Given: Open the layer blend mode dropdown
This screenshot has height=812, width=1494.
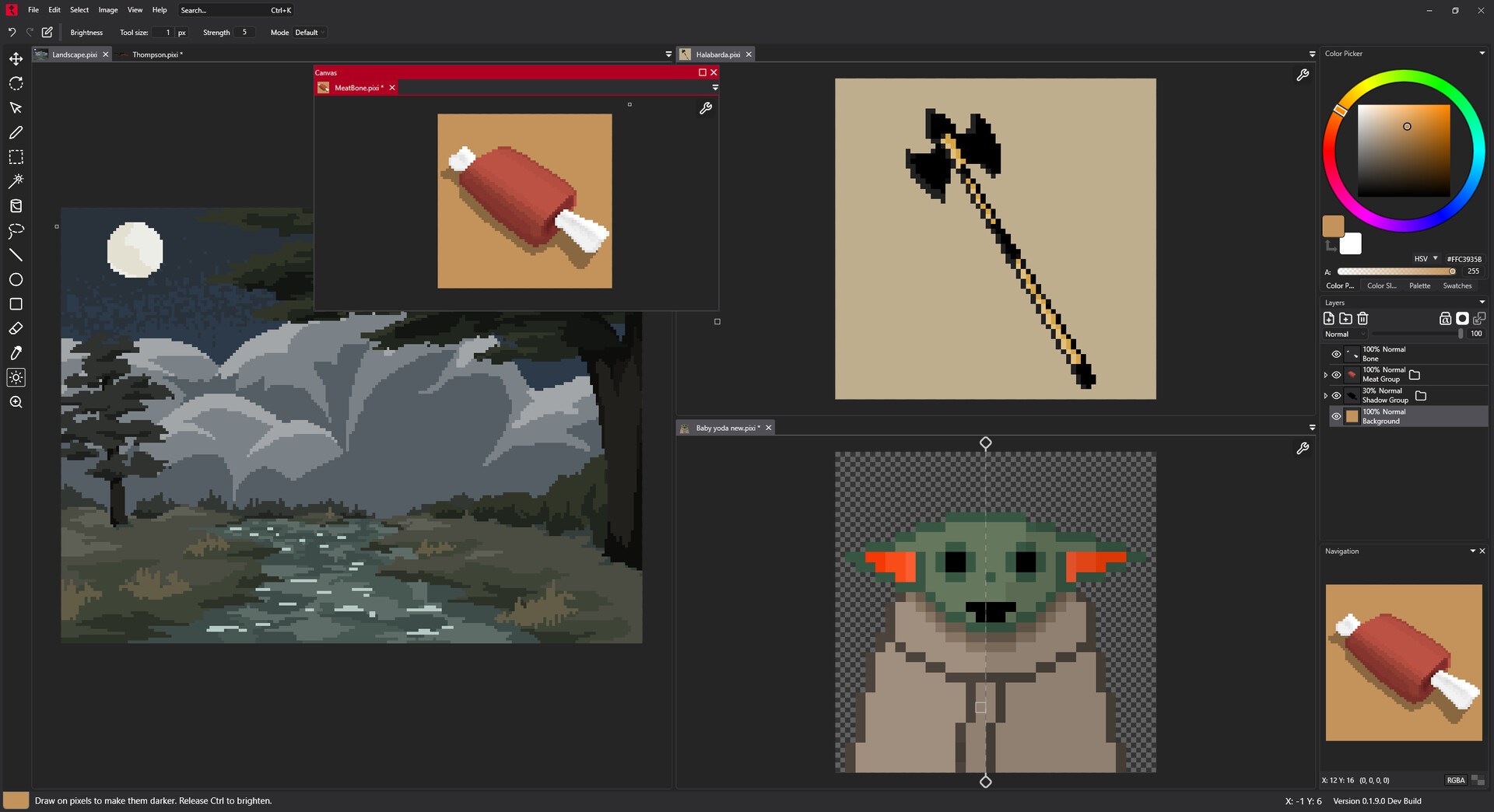Looking at the screenshot, I should coord(1343,334).
